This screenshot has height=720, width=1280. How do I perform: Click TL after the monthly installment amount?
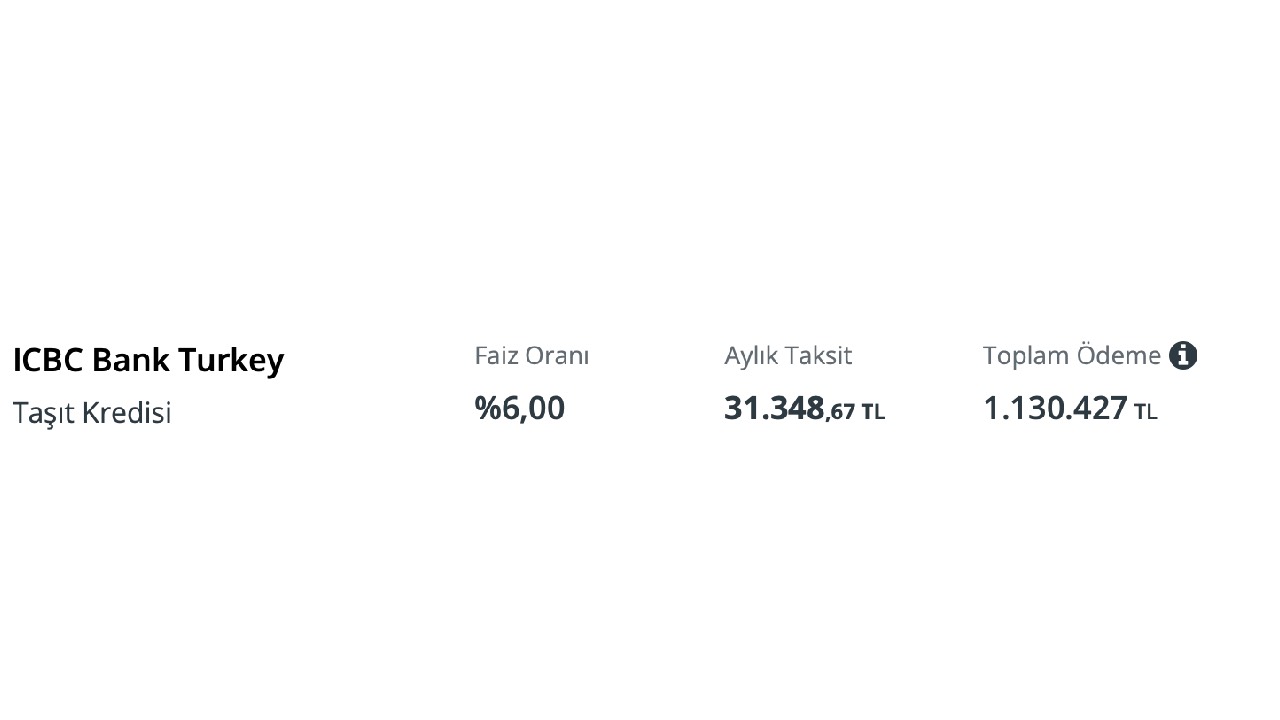tap(873, 412)
